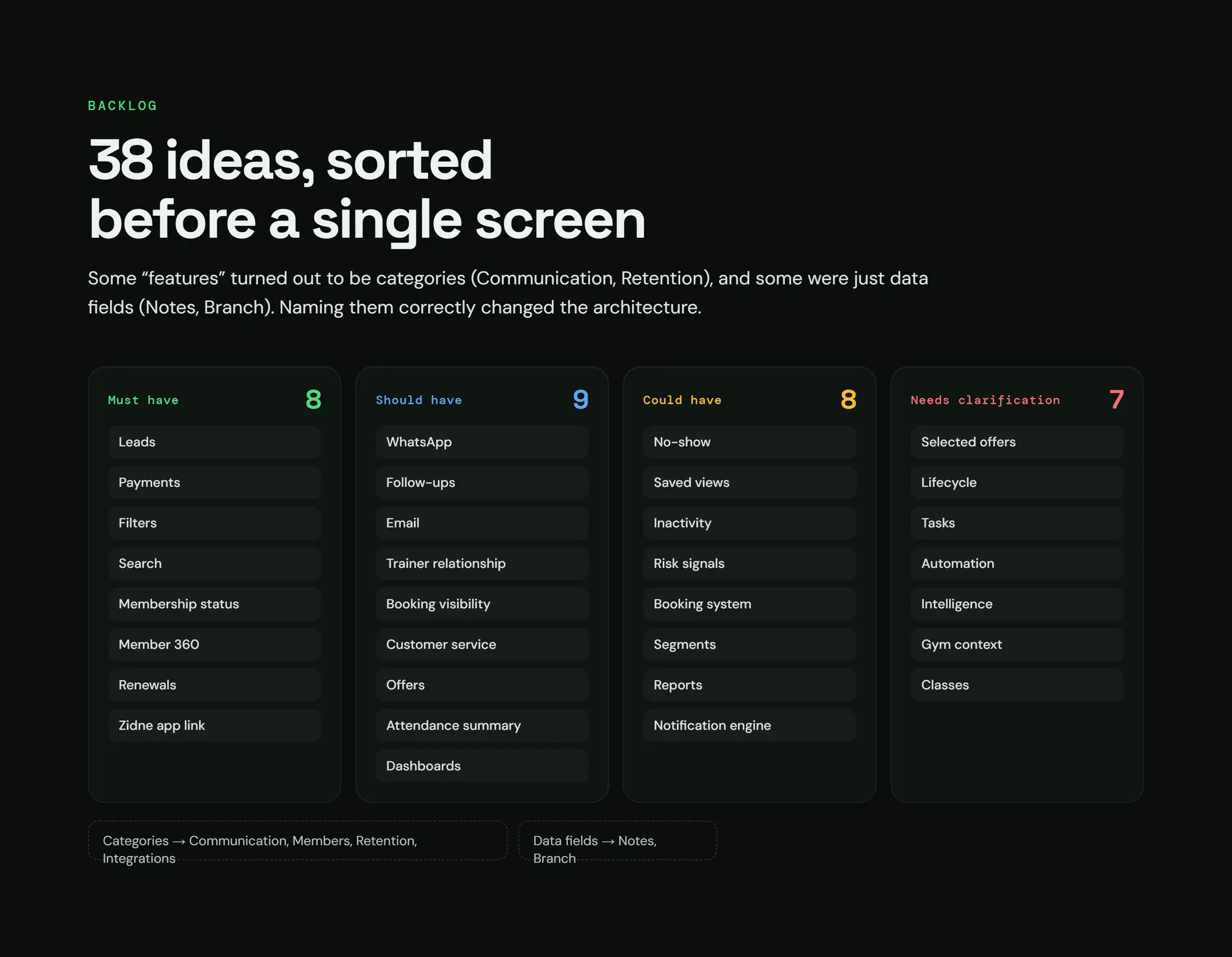This screenshot has height=957, width=1232.
Task: Click the 'Email' backlog item
Action: tap(482, 523)
